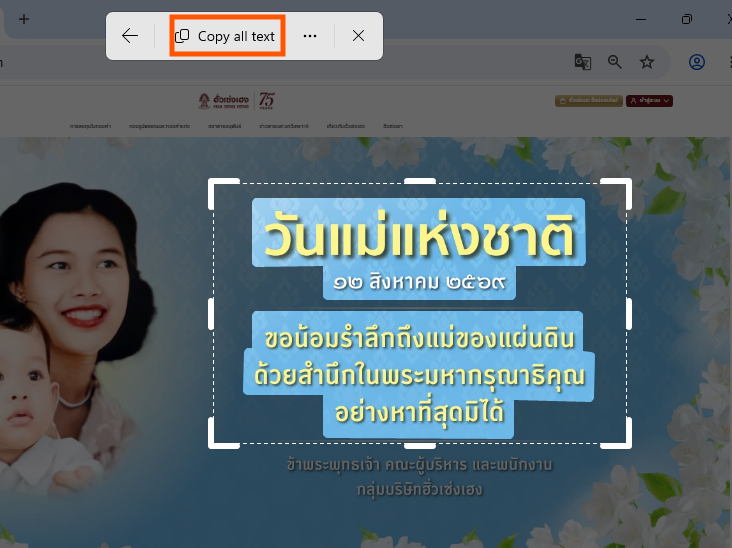Click the right-edge middle handle of selection

pyautogui.click(x=628, y=314)
